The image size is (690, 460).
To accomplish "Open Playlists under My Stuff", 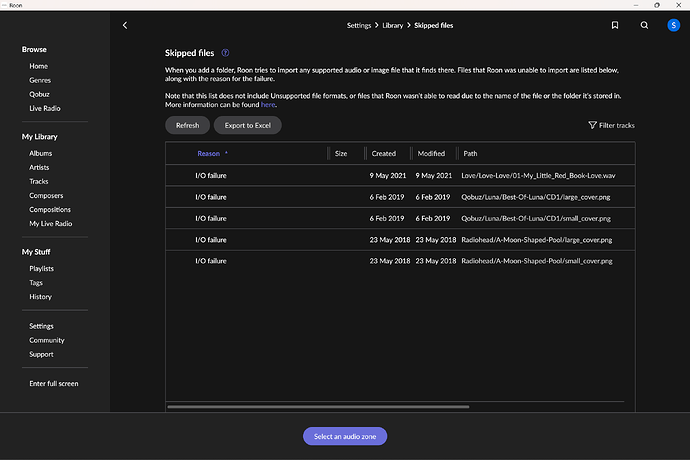I will pos(42,269).
